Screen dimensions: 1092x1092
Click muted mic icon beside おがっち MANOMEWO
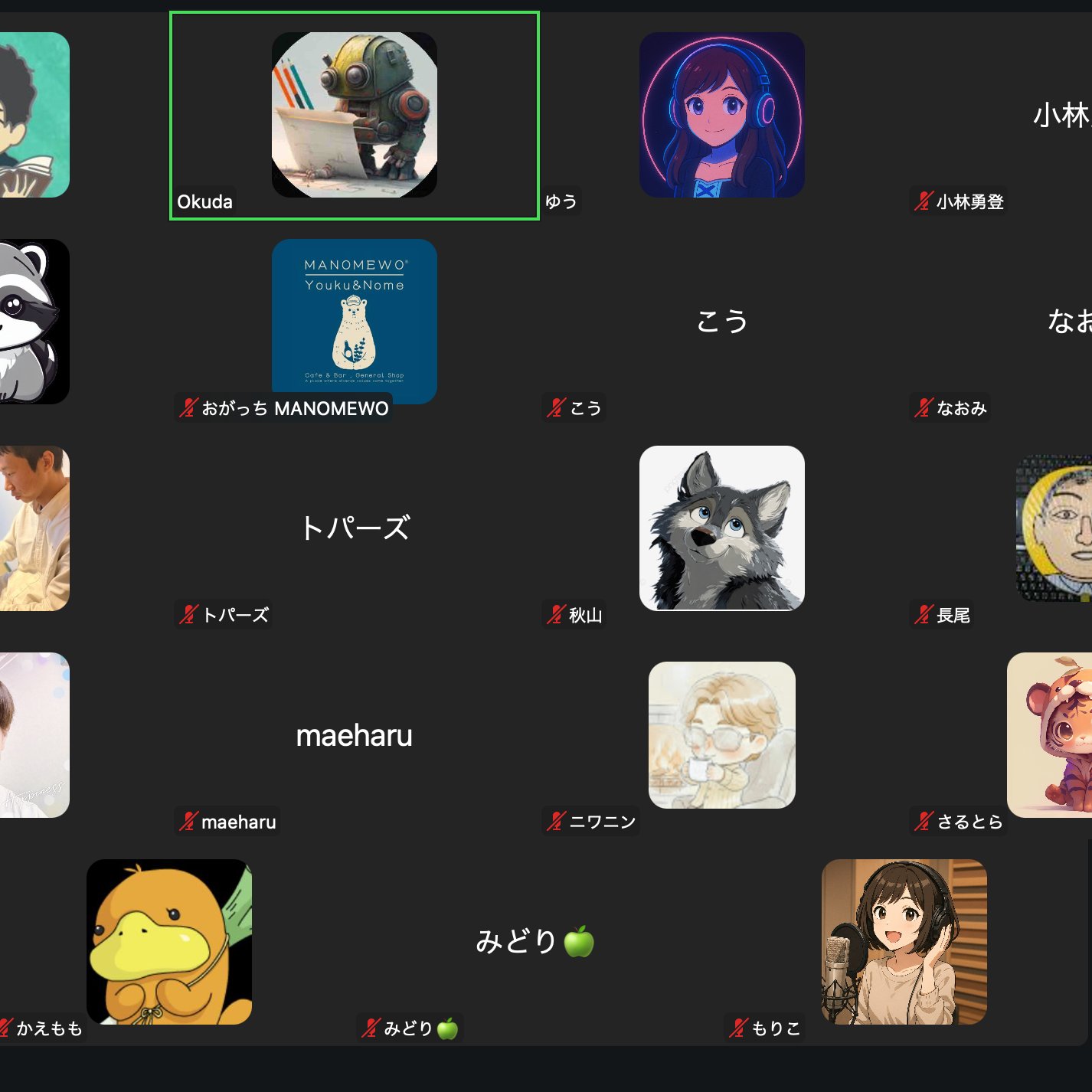point(188,408)
